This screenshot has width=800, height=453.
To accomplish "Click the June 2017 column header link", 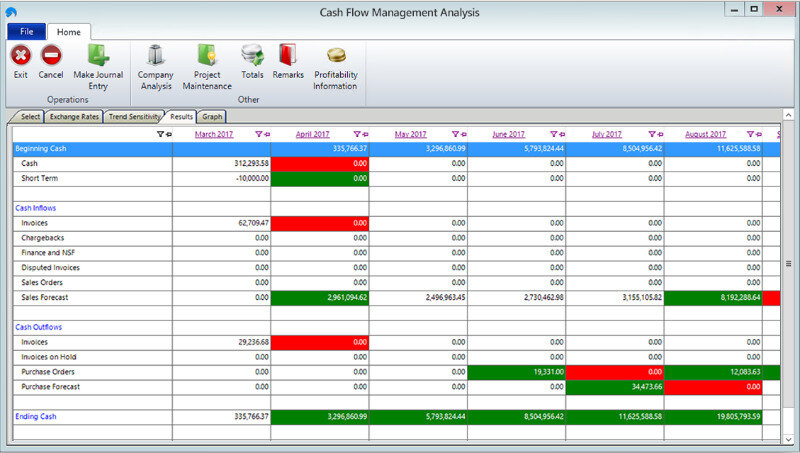I will pos(508,134).
